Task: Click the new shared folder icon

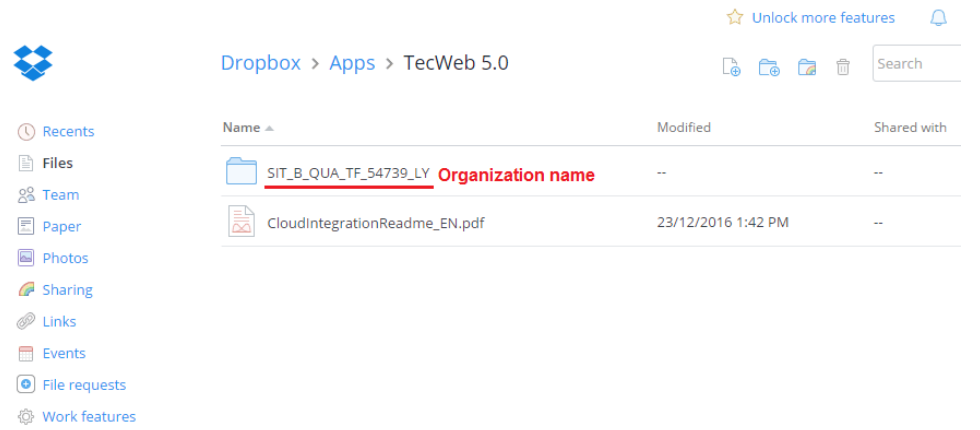Action: (x=807, y=67)
